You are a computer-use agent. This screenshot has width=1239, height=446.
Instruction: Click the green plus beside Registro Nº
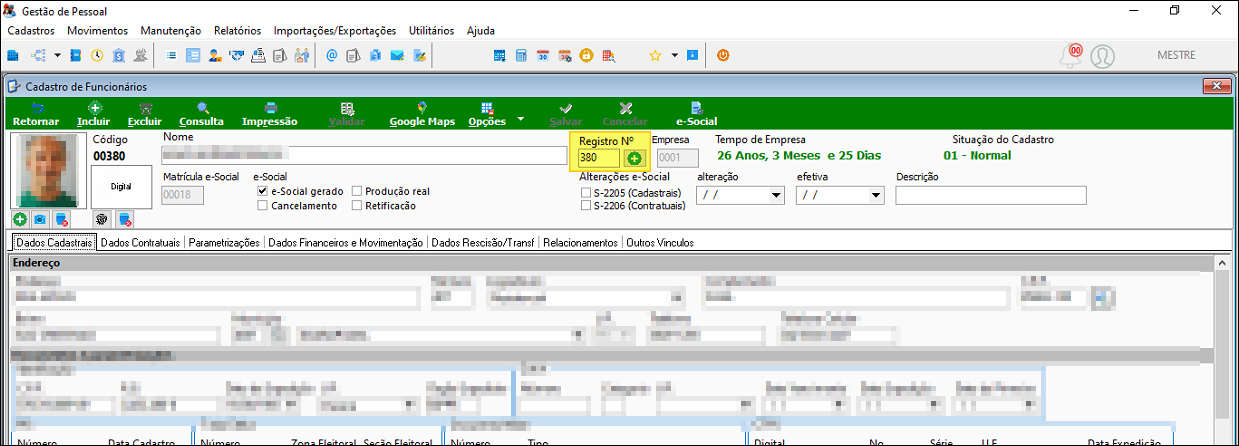pyautogui.click(x=634, y=158)
